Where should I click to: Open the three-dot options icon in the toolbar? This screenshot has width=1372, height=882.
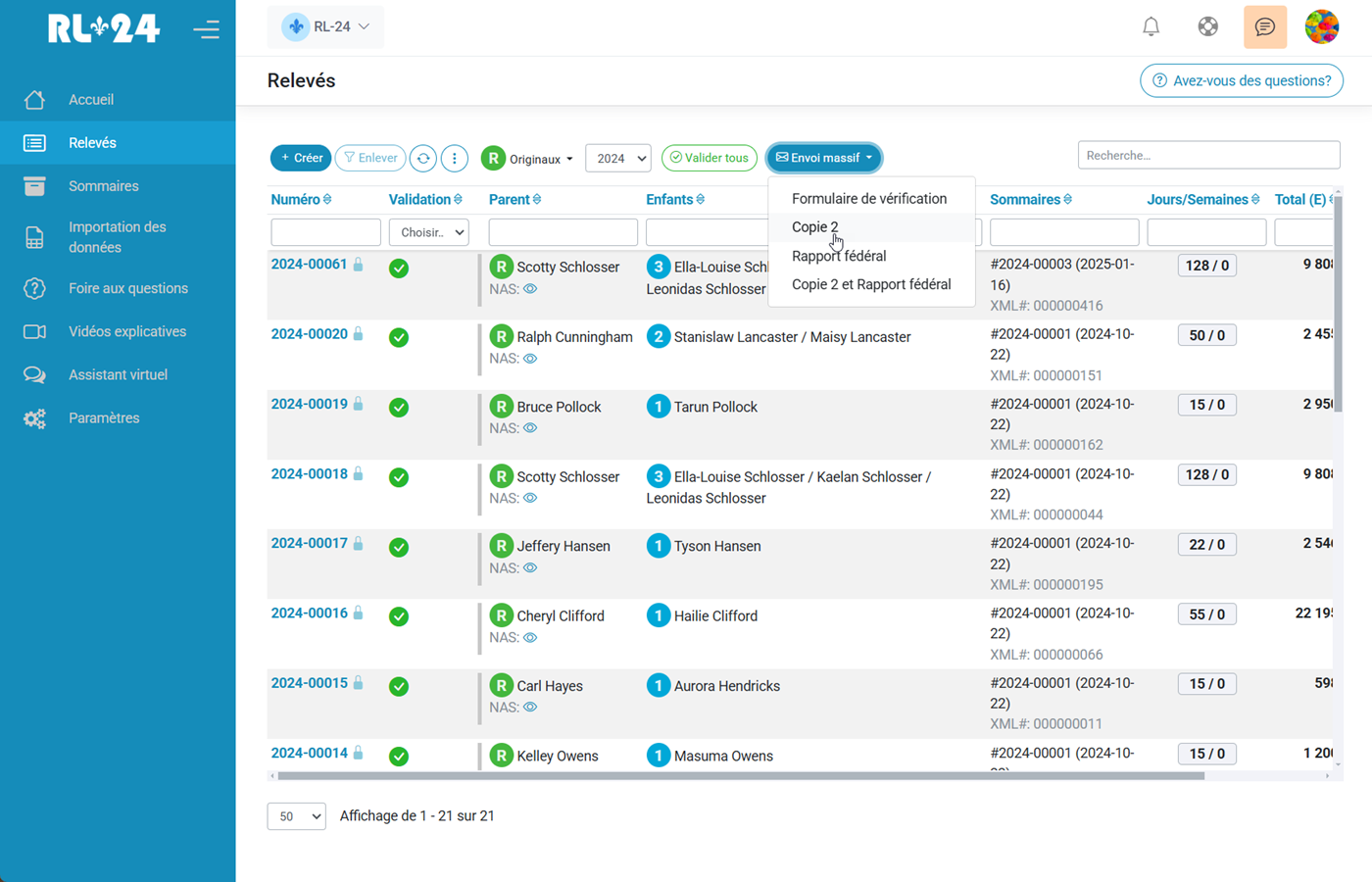point(455,158)
